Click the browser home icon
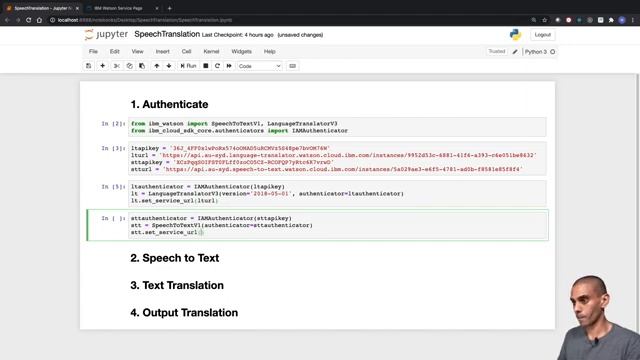 (39, 20)
